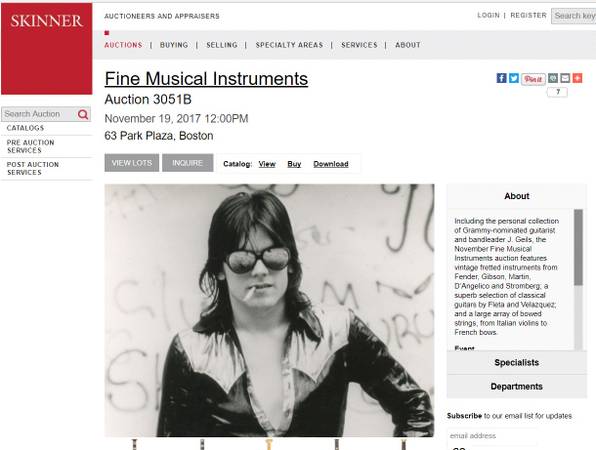Download the auction catalog
Viewport: 596px width, 450px height.
331,164
